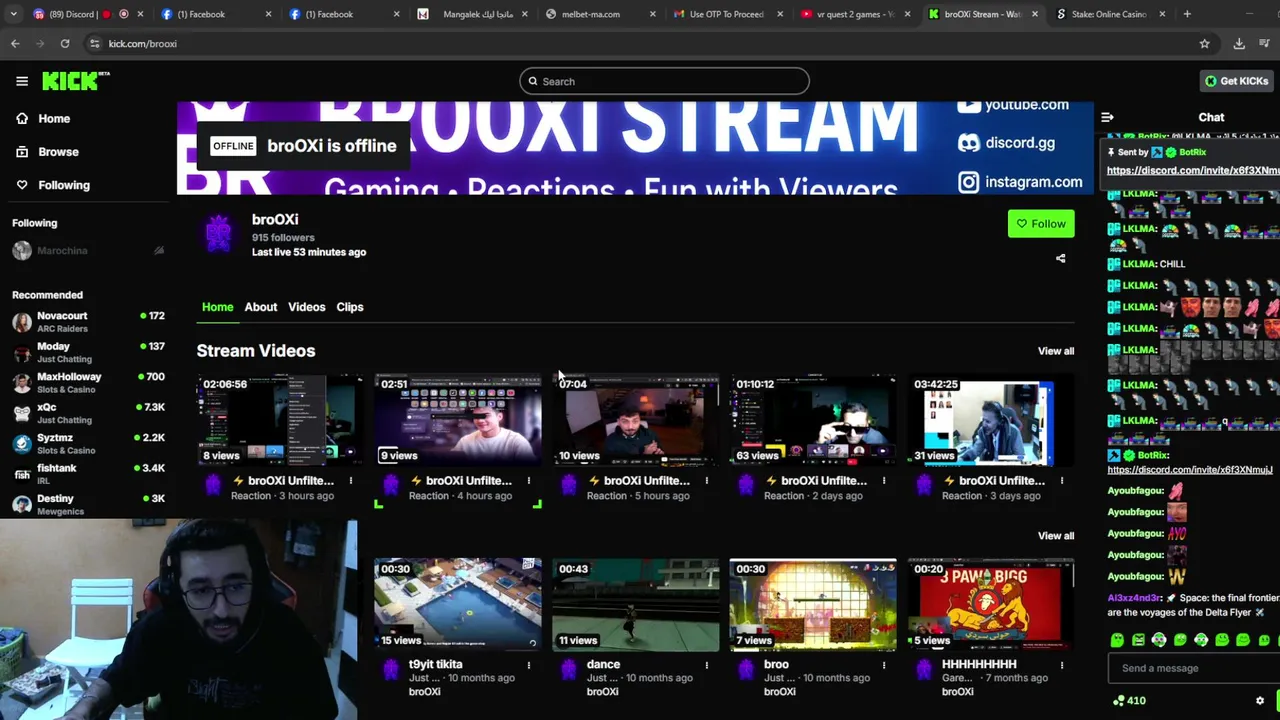The image size is (1280, 720).
Task: Click the browser address bar URL
Action: (142, 44)
